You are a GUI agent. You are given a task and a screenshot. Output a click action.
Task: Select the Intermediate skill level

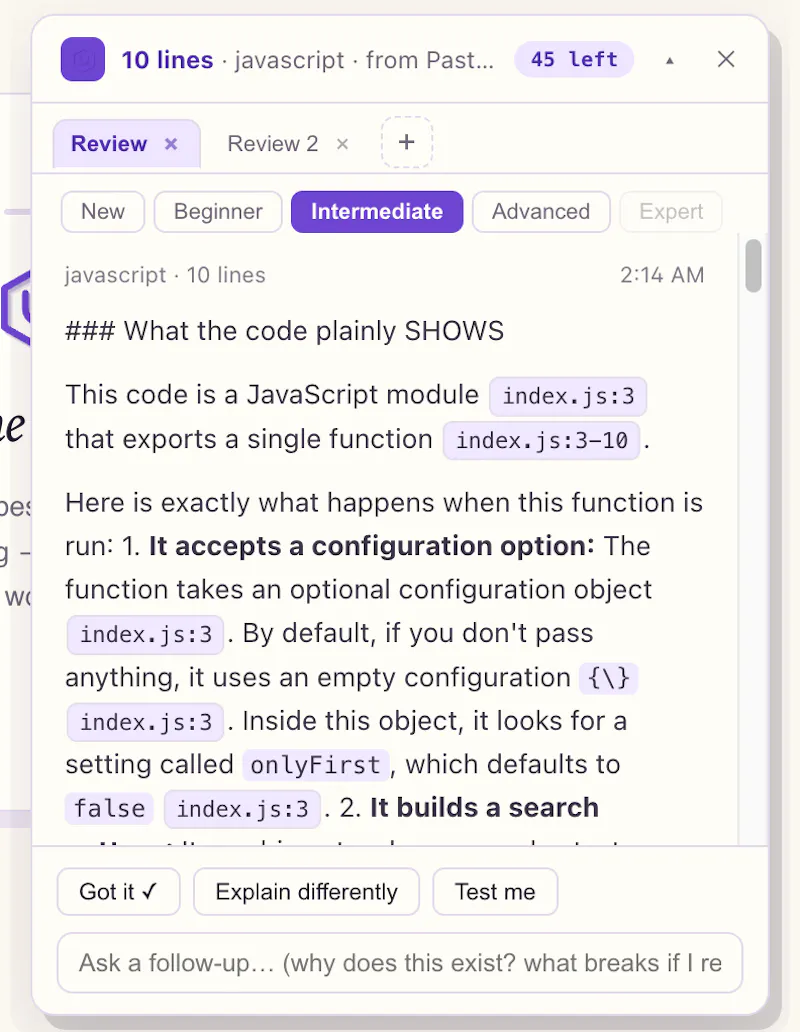click(377, 211)
